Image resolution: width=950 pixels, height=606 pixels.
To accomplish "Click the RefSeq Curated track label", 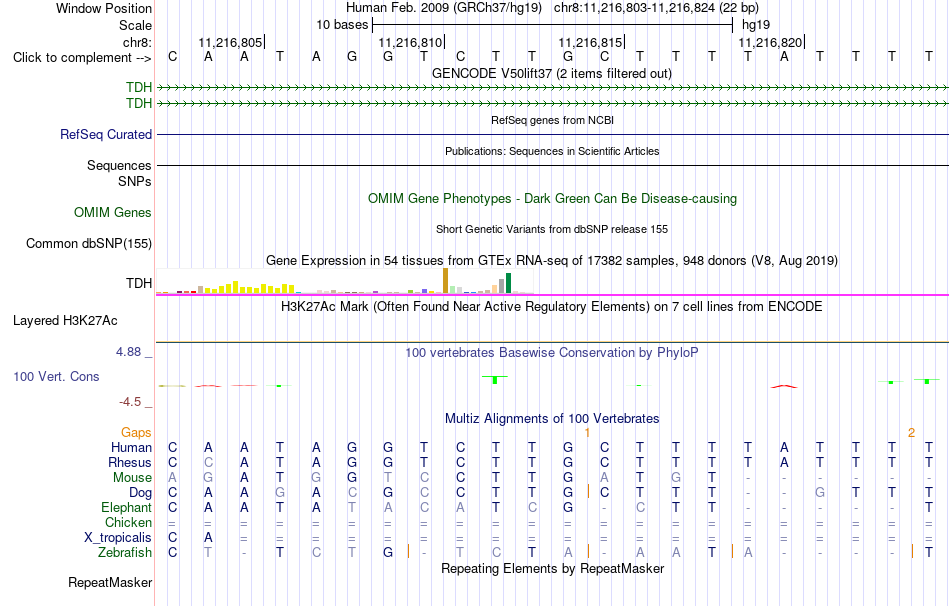I will coord(106,135).
